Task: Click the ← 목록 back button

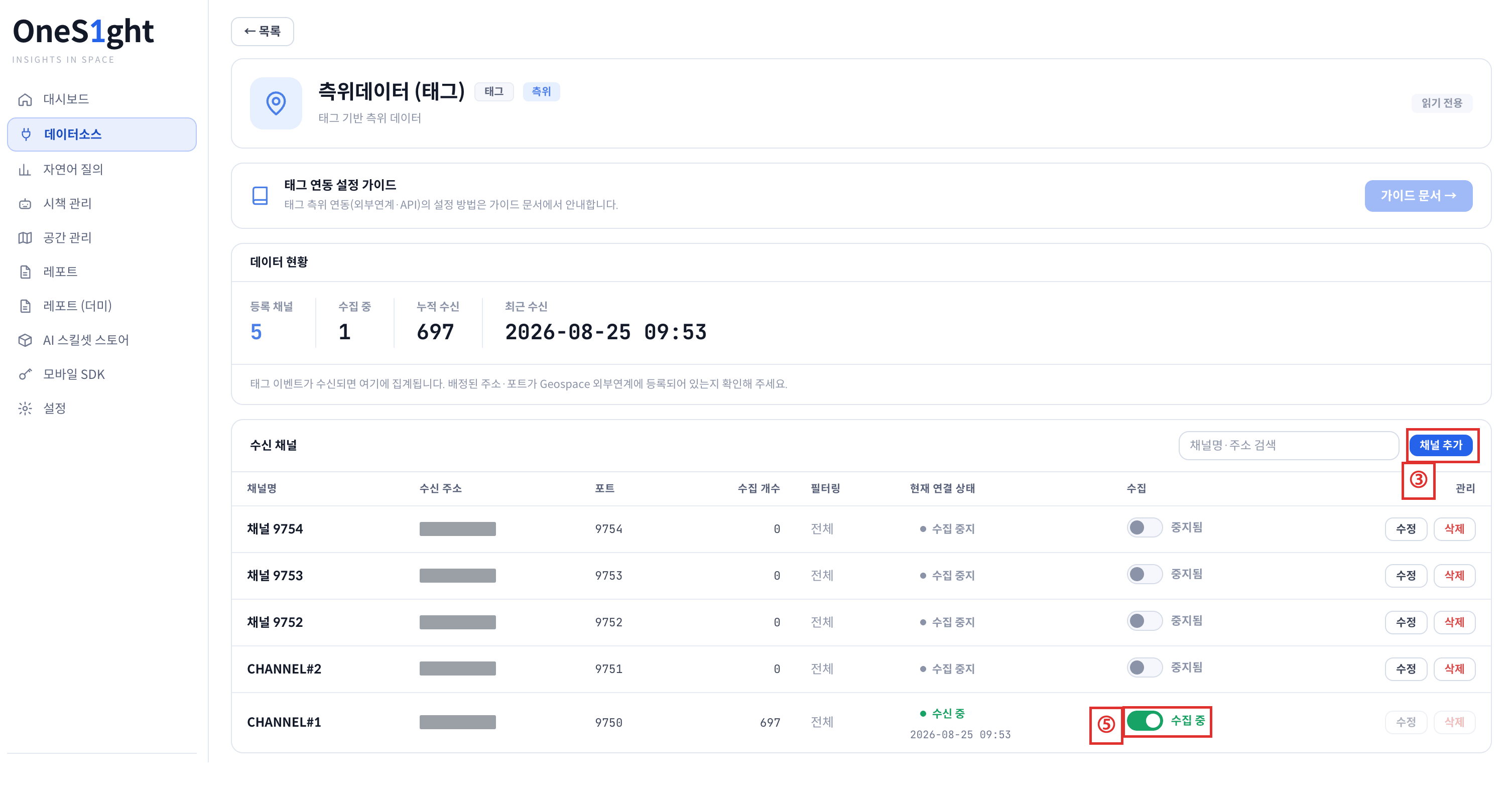Action: click(x=262, y=31)
